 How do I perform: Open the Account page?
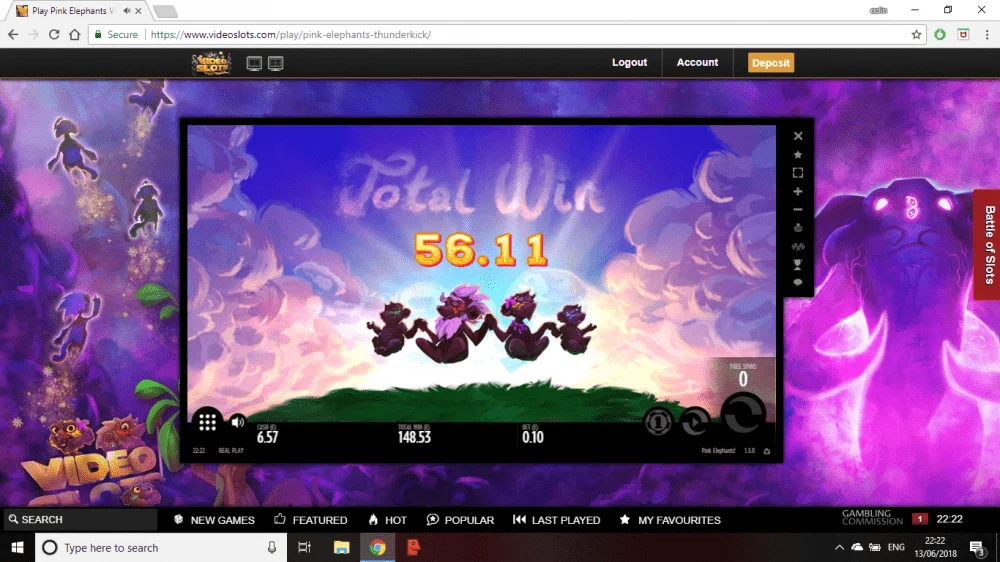pos(697,63)
